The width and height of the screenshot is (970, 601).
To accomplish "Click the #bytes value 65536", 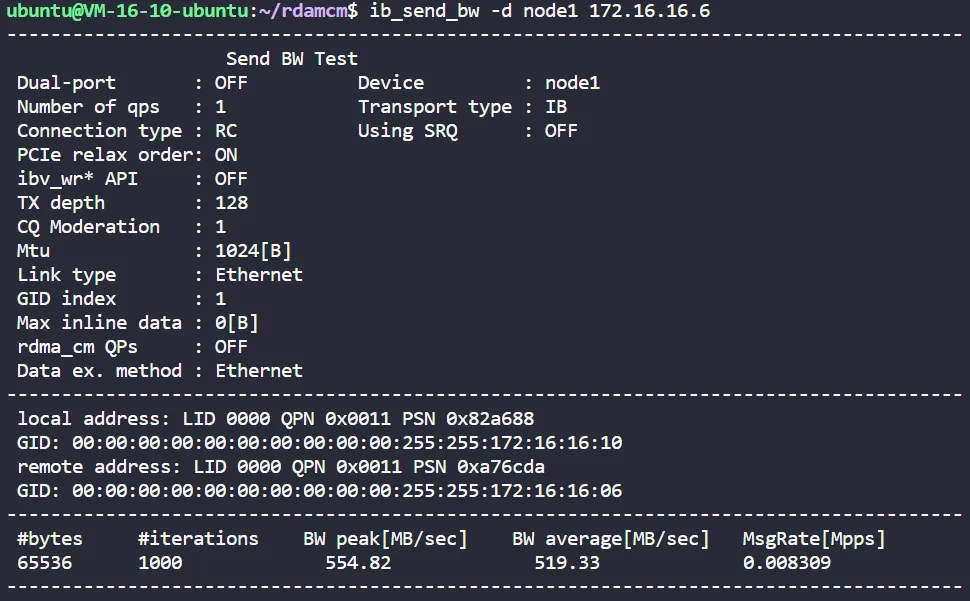I will pos(44,563).
